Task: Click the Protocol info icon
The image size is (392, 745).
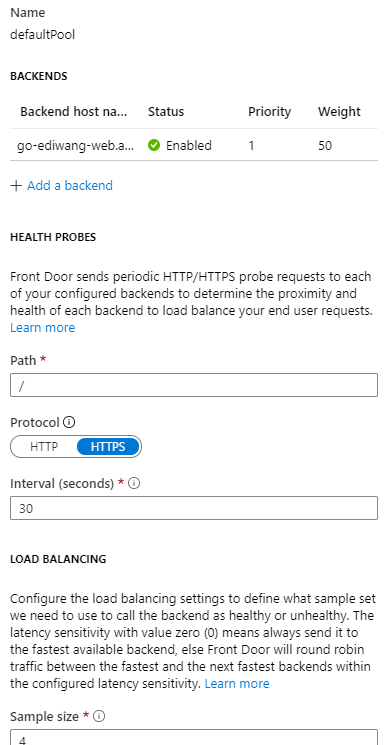Action: [x=69, y=422]
